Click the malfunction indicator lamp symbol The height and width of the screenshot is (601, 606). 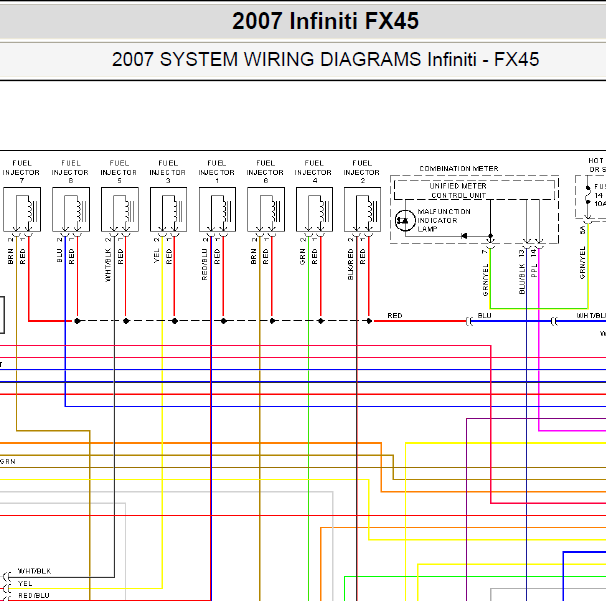[x=405, y=220]
